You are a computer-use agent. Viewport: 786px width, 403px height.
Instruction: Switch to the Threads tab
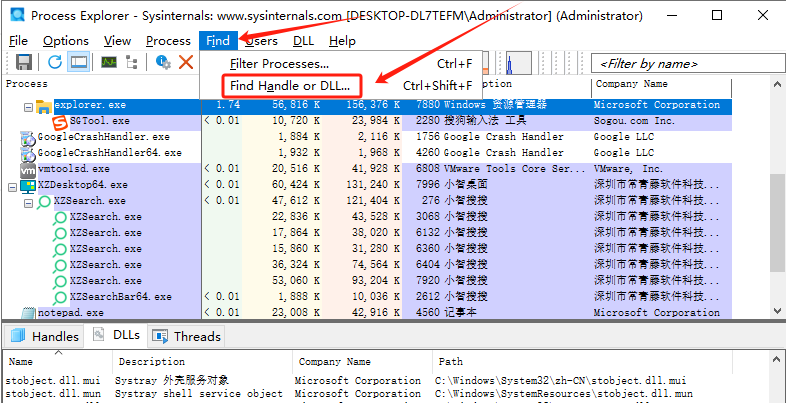[x=186, y=336]
